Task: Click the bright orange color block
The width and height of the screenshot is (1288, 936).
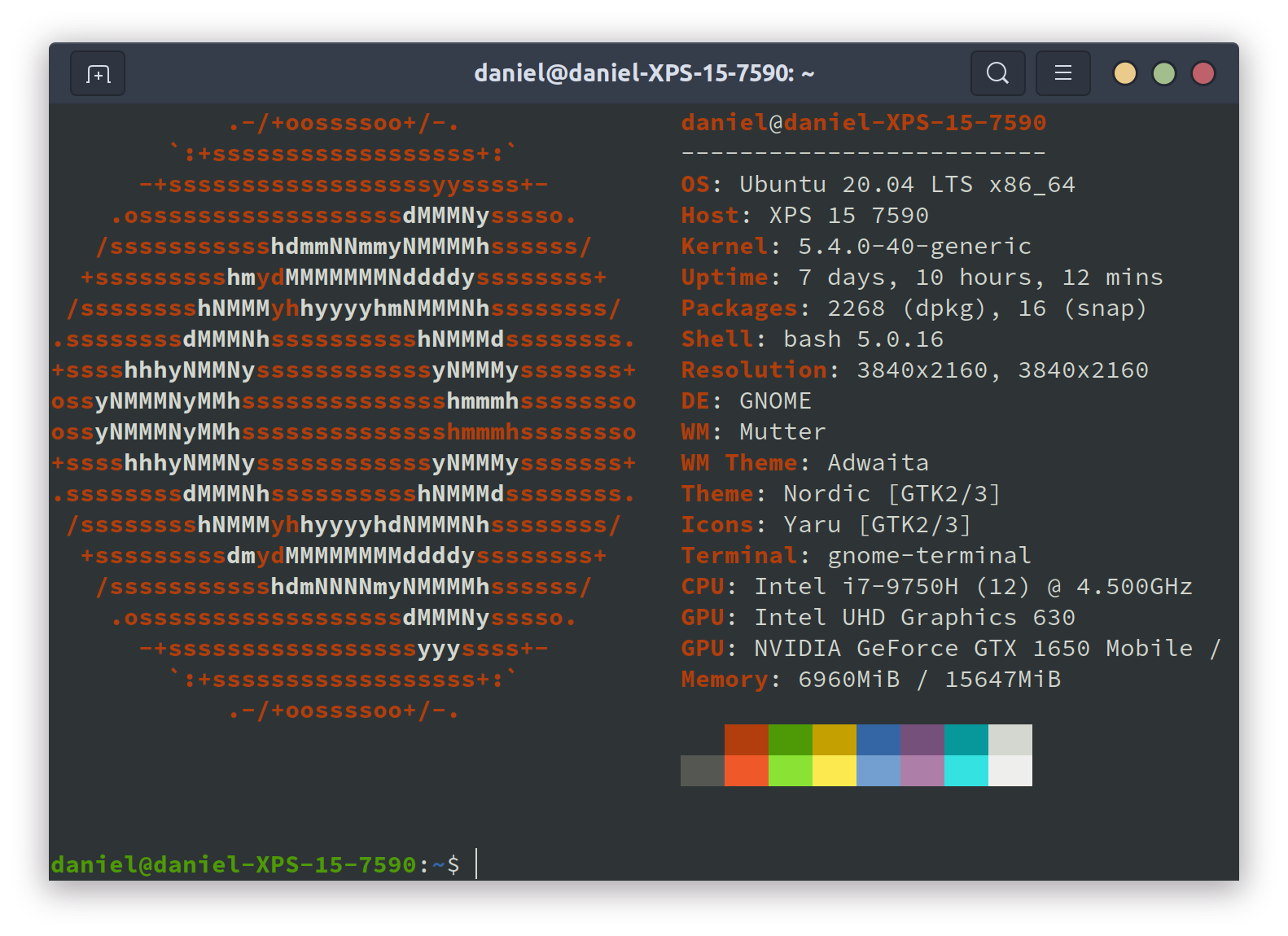Action: tap(747, 771)
